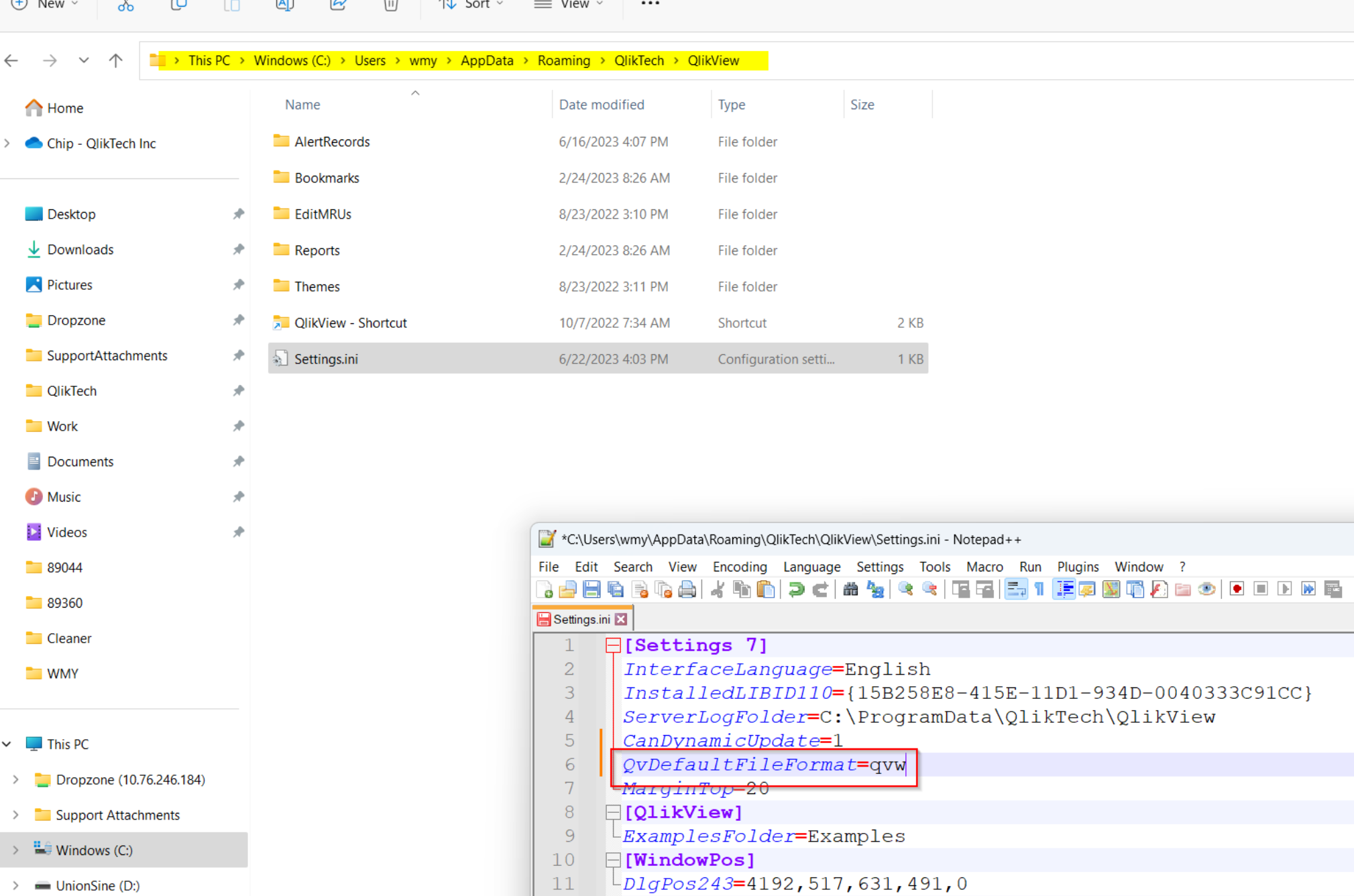The height and width of the screenshot is (896, 1354).
Task: Click the Undo arrow in Notepad++
Action: click(x=796, y=590)
